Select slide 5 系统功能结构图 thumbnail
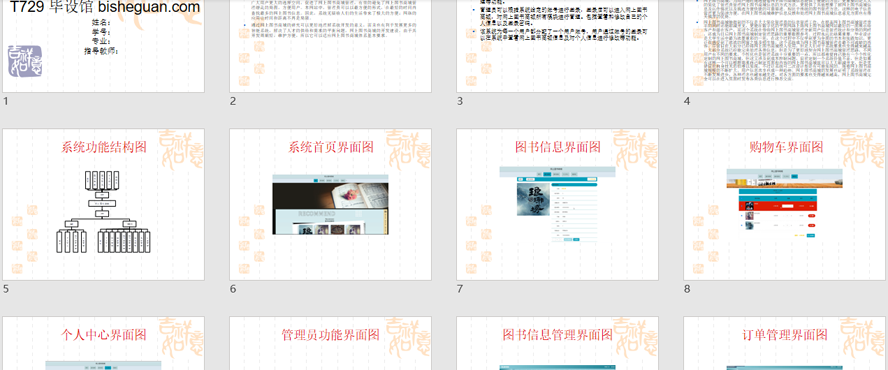The image size is (888, 370). 104,204
